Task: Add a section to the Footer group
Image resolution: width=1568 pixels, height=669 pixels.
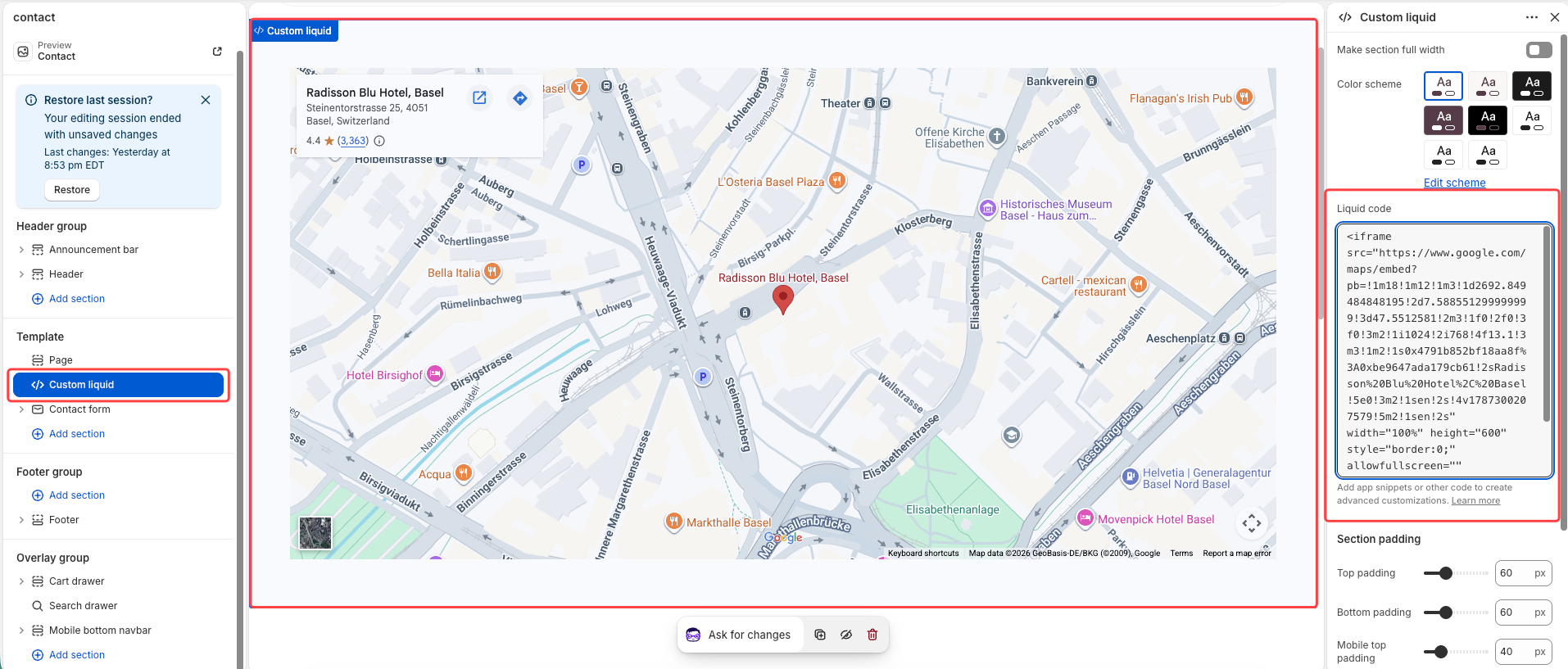Action: (x=69, y=495)
